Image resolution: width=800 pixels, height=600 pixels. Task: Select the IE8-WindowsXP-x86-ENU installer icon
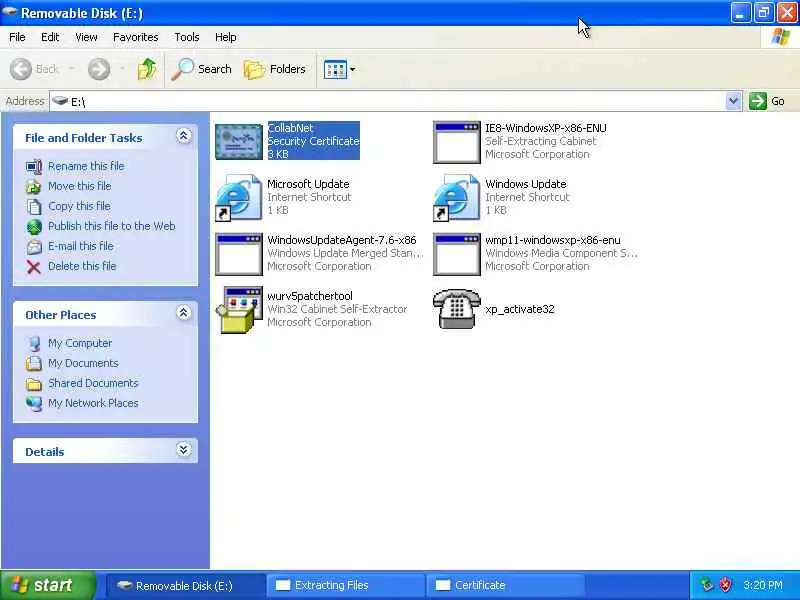pyautogui.click(x=457, y=142)
